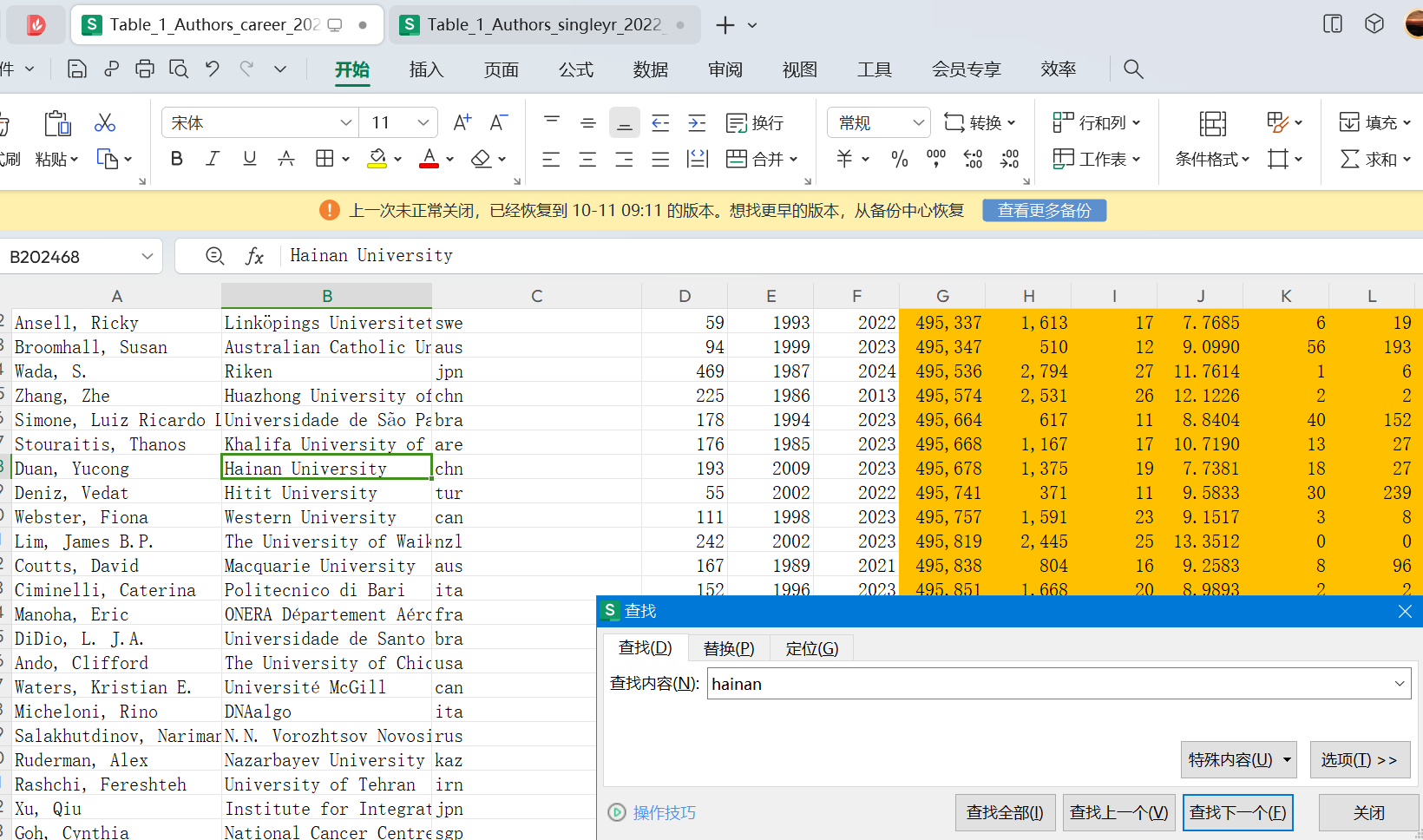
Task: Click increase indent icon
Action: click(x=698, y=122)
